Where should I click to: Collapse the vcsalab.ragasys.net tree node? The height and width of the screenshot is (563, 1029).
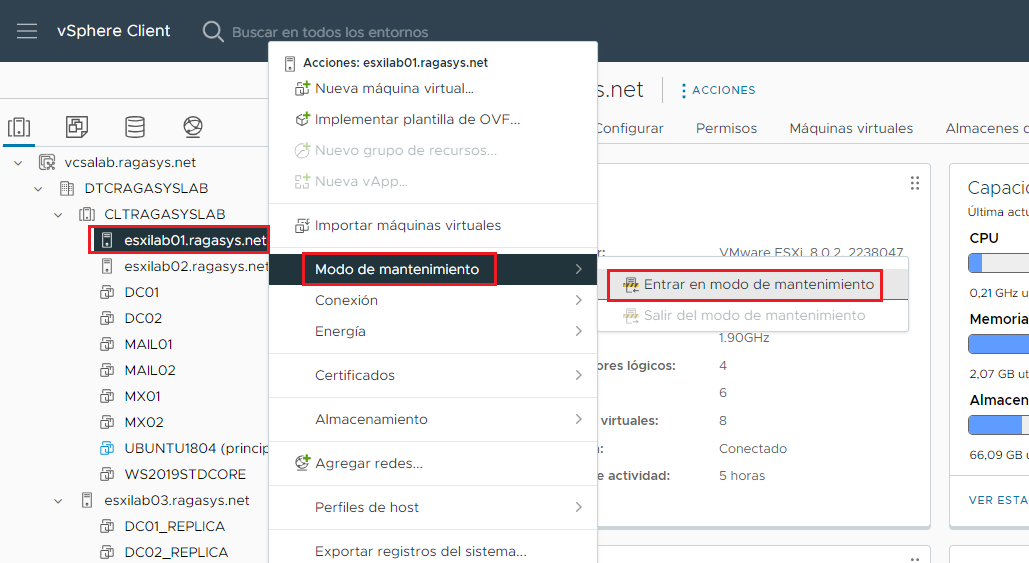(x=18, y=163)
